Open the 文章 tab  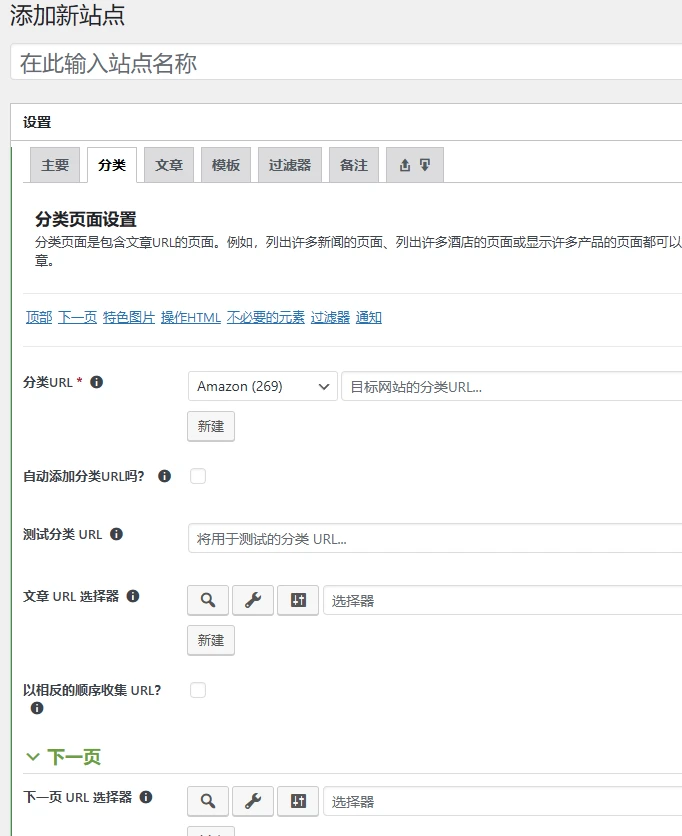[x=169, y=165]
